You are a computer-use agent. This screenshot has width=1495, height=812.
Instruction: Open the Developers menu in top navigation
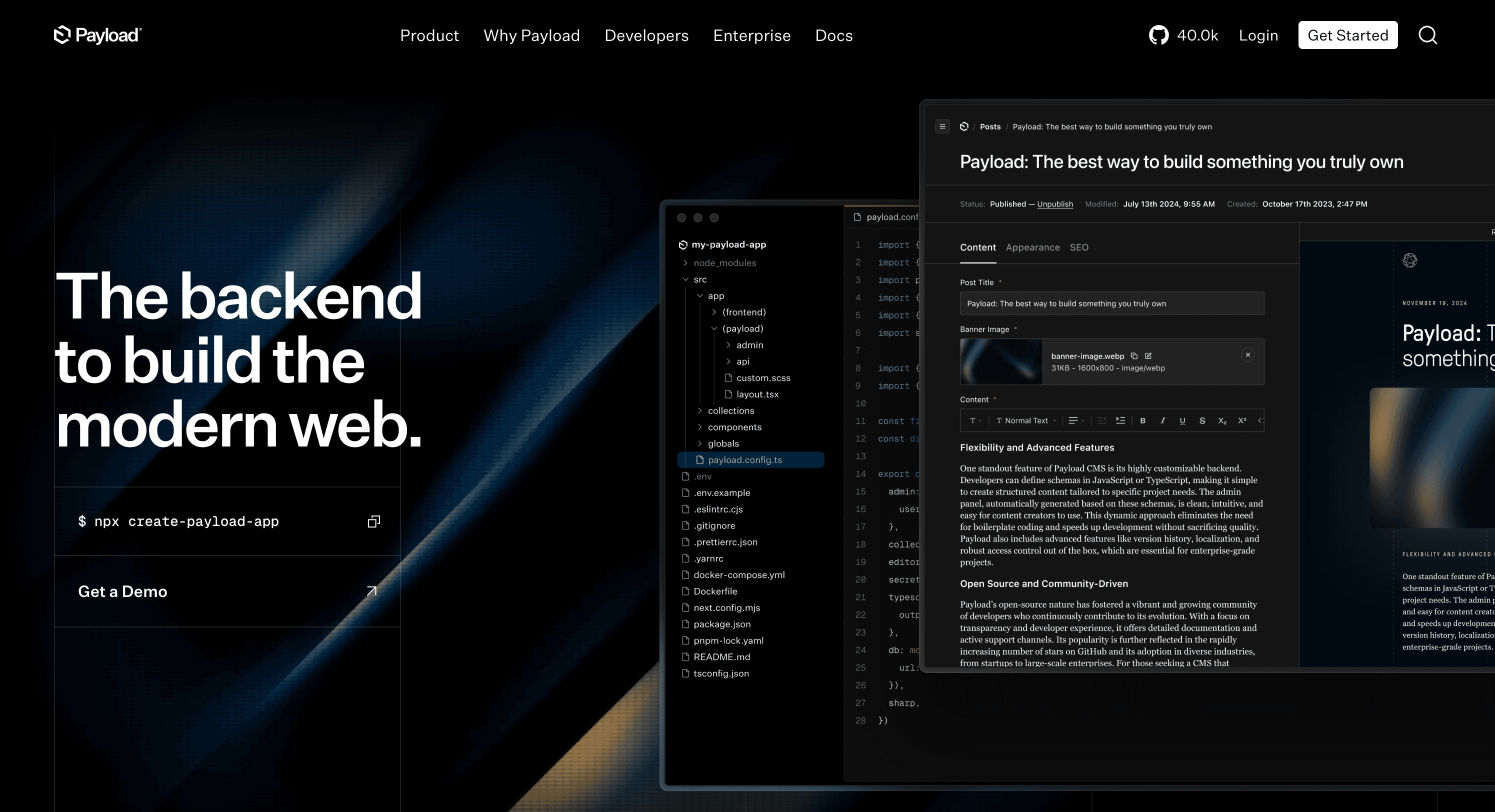click(x=646, y=35)
